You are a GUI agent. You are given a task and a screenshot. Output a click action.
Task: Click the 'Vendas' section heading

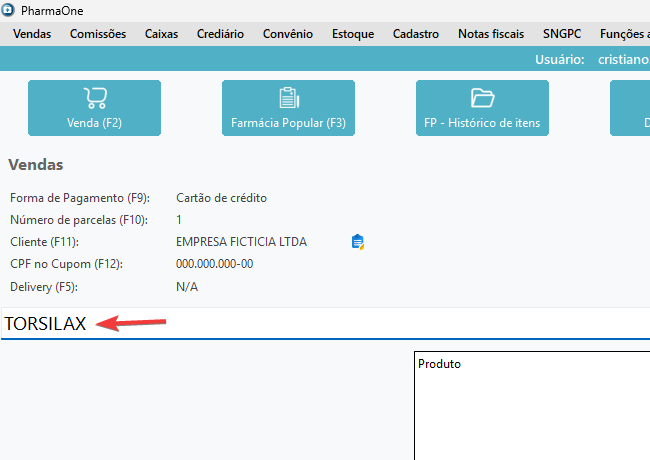36,165
